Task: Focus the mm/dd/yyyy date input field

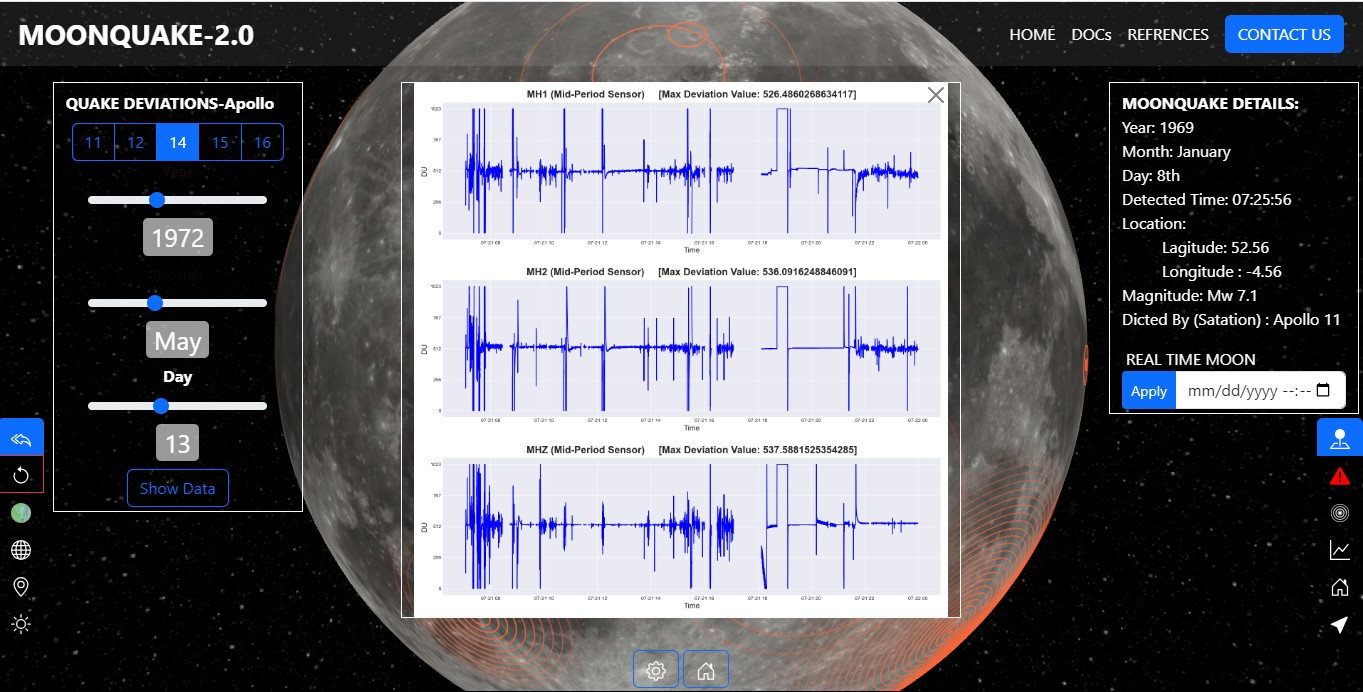Action: (x=1260, y=391)
